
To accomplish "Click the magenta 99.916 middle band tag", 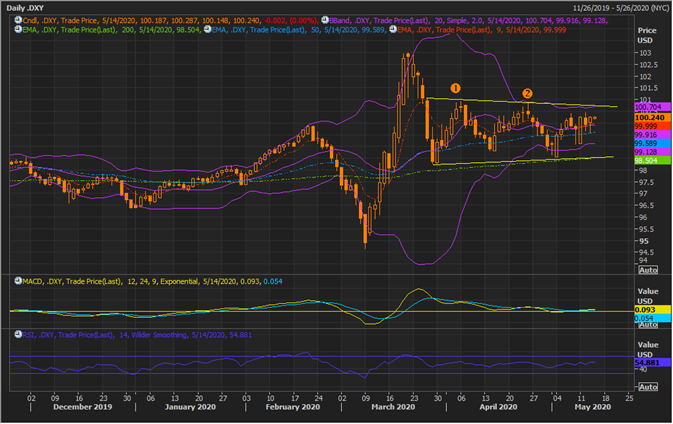I will click(x=652, y=134).
